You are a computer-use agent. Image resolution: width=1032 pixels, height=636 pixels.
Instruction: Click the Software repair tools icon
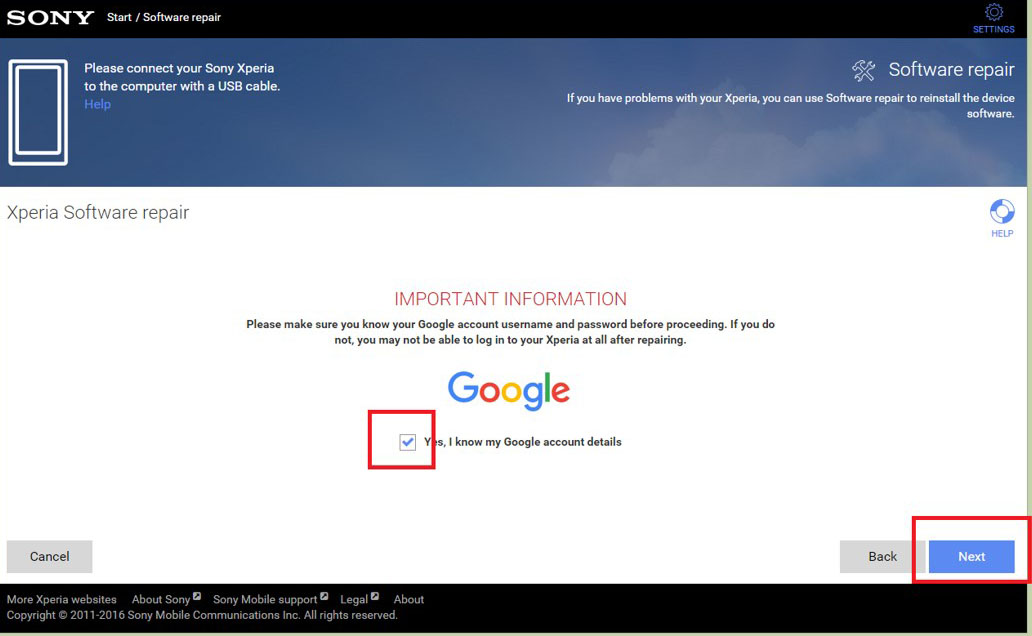tap(864, 70)
